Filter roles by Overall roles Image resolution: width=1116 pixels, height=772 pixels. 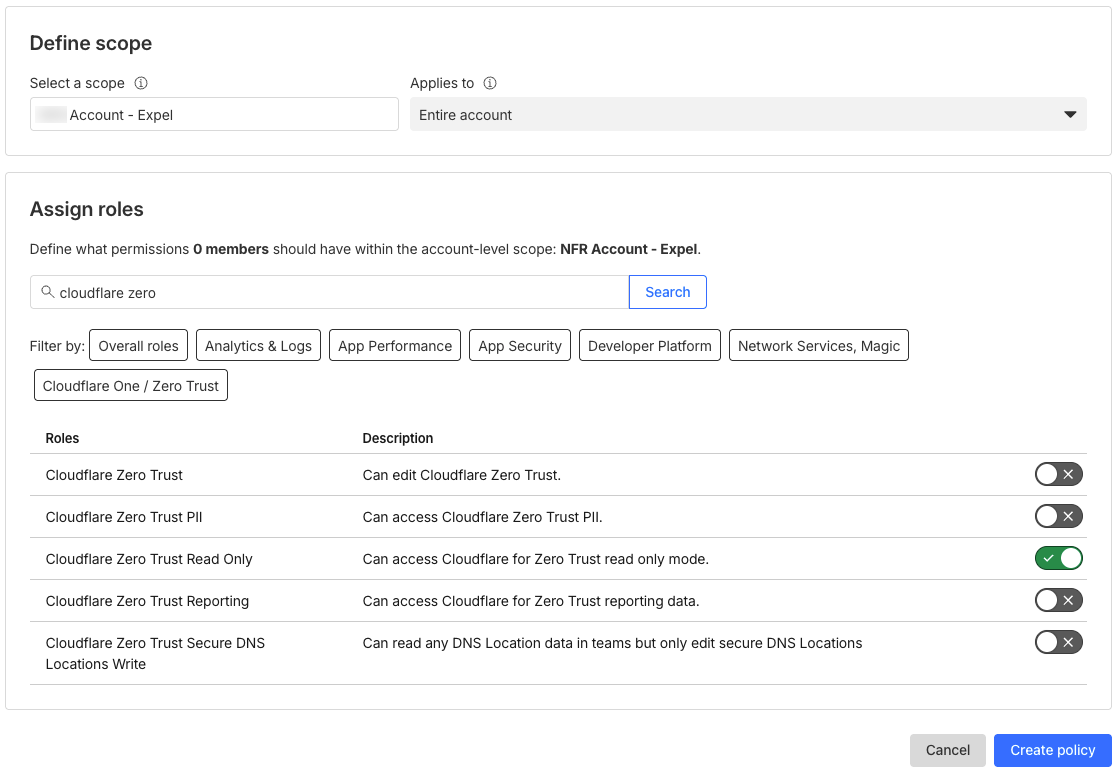[138, 346]
